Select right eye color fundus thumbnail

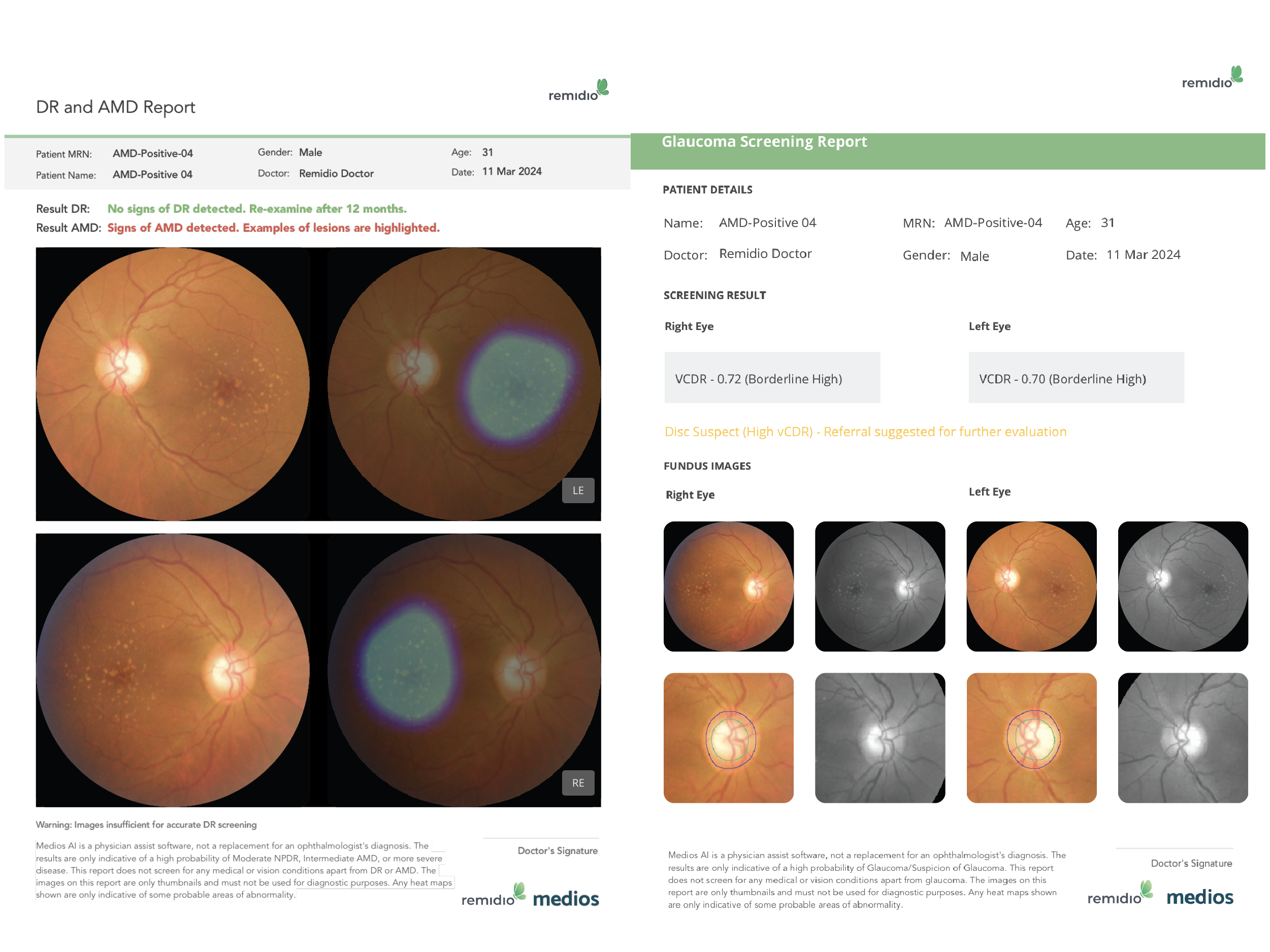tap(728, 586)
